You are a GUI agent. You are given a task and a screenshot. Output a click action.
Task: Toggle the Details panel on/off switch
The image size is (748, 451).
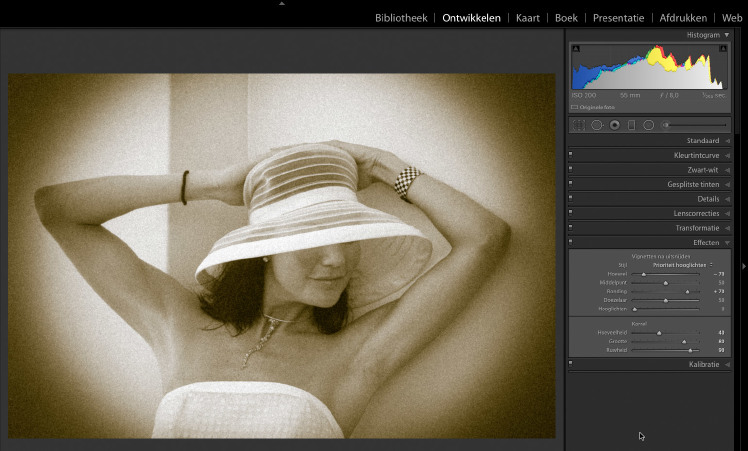(571, 198)
